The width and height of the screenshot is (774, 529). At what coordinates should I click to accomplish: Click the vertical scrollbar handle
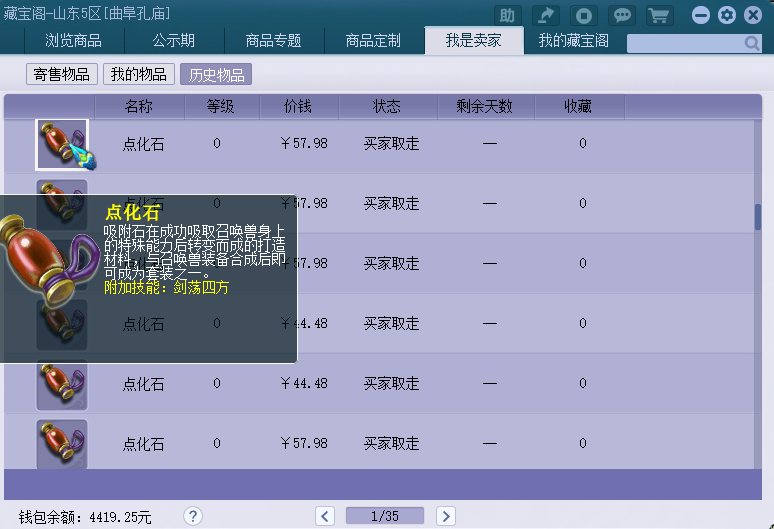pos(758,217)
